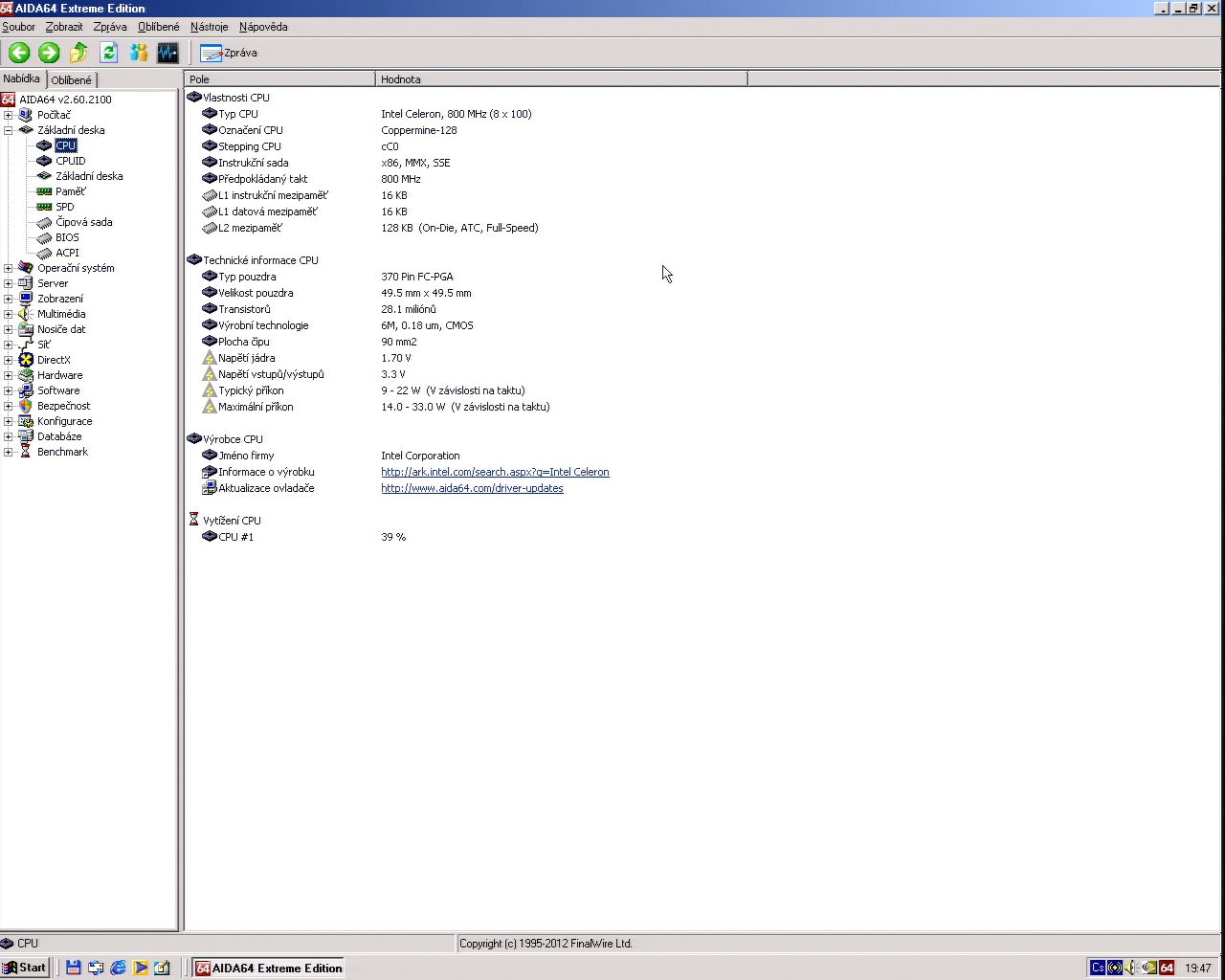Open the Soubor menu
Viewport: 1225px width, 980px height.
(18, 27)
